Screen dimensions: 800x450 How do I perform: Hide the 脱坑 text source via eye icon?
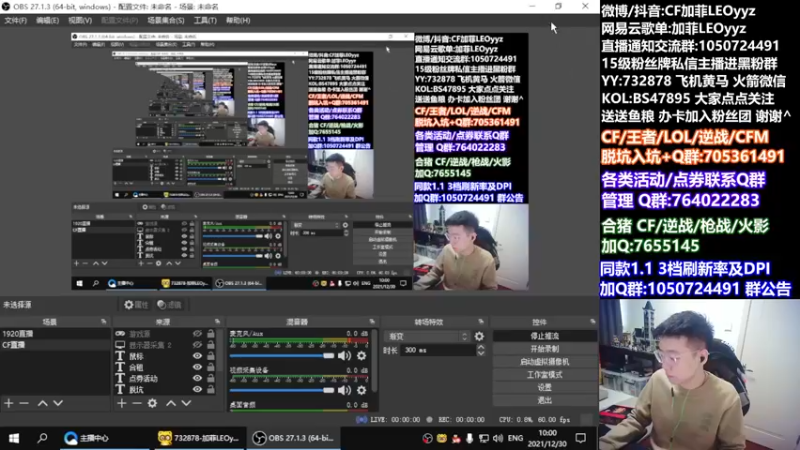(197, 389)
